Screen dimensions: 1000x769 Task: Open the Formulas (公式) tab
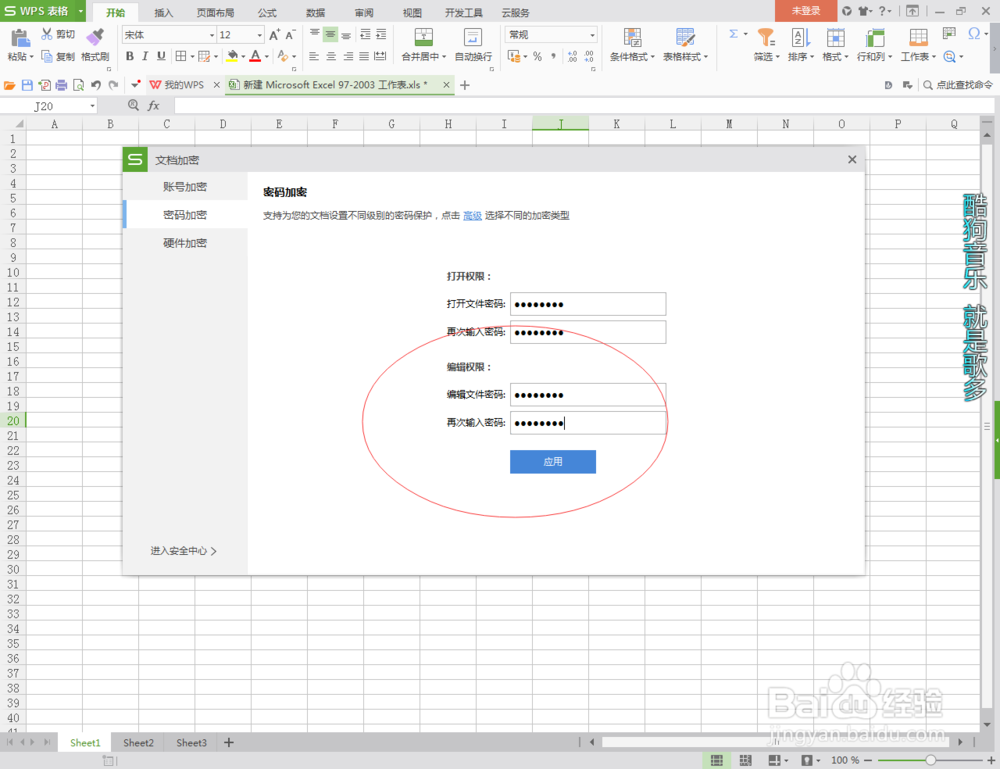coord(267,13)
